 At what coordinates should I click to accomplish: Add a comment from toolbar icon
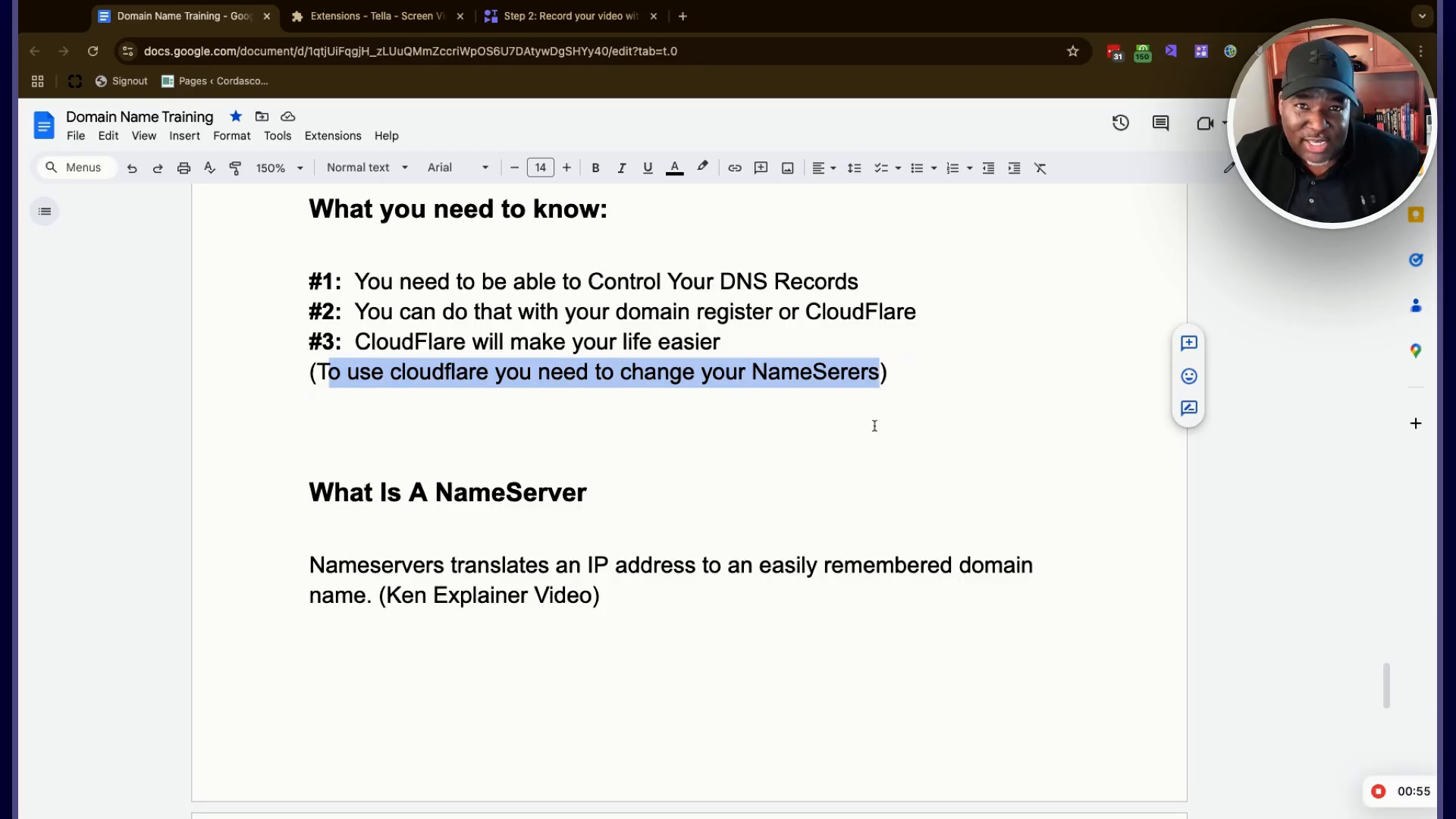tap(761, 168)
